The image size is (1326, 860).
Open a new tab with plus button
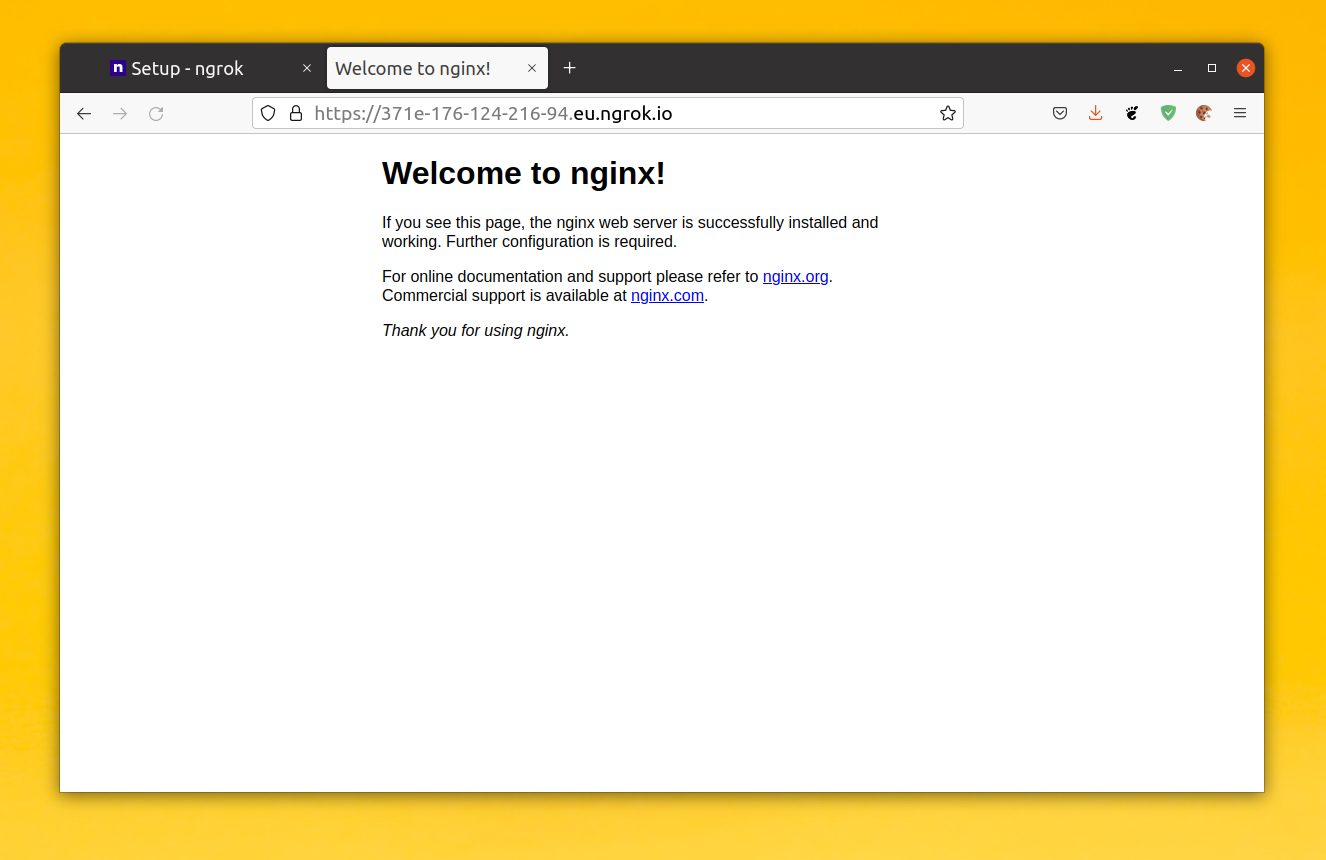[x=570, y=68]
